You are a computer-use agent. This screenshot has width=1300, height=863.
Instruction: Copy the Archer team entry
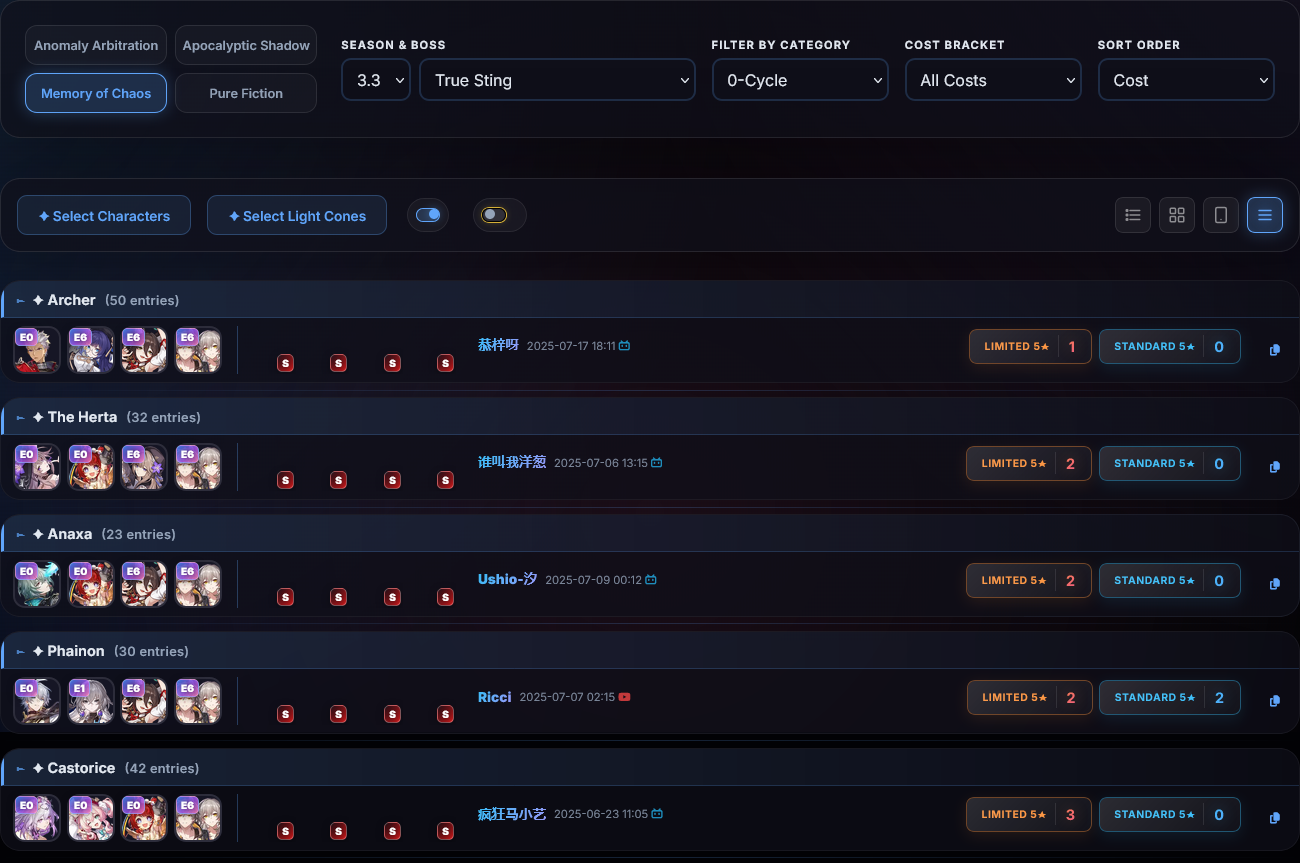click(1275, 350)
